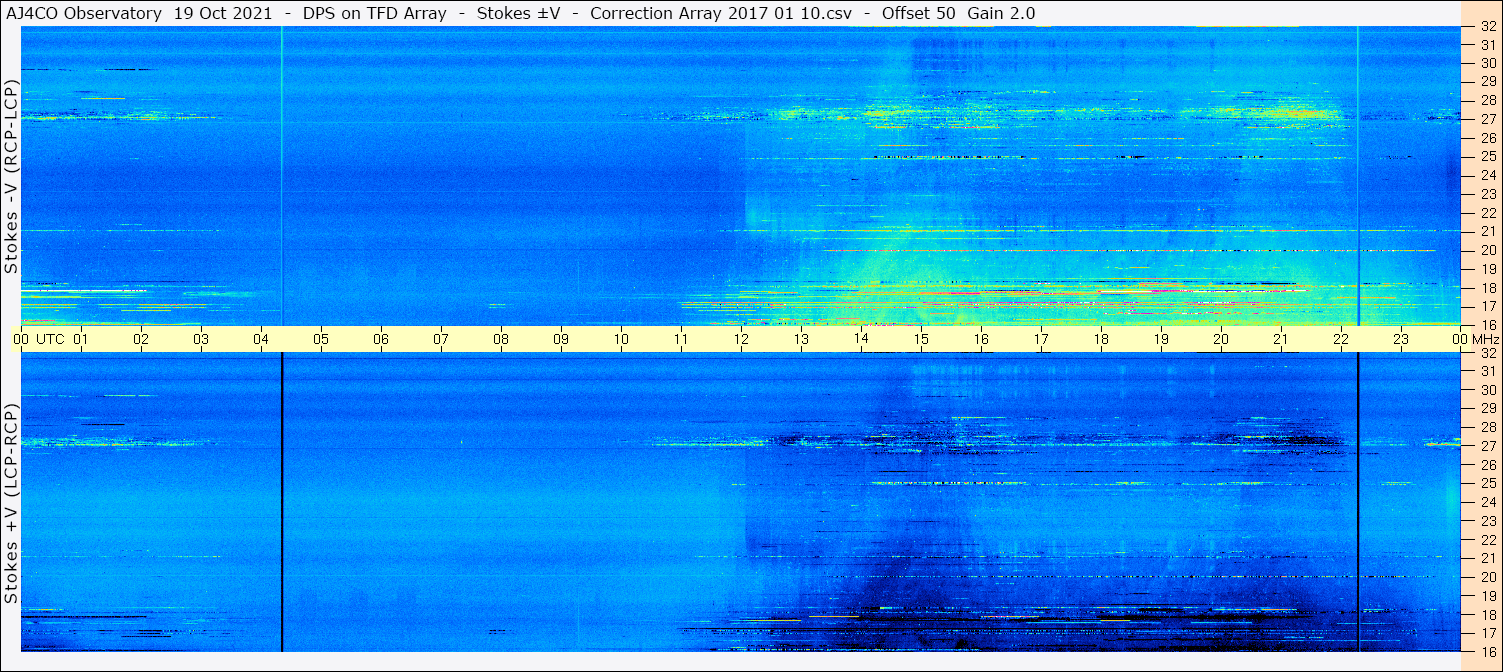Select the 14 hour tick on time axis
The height and width of the screenshot is (672, 1503).
coord(861,339)
